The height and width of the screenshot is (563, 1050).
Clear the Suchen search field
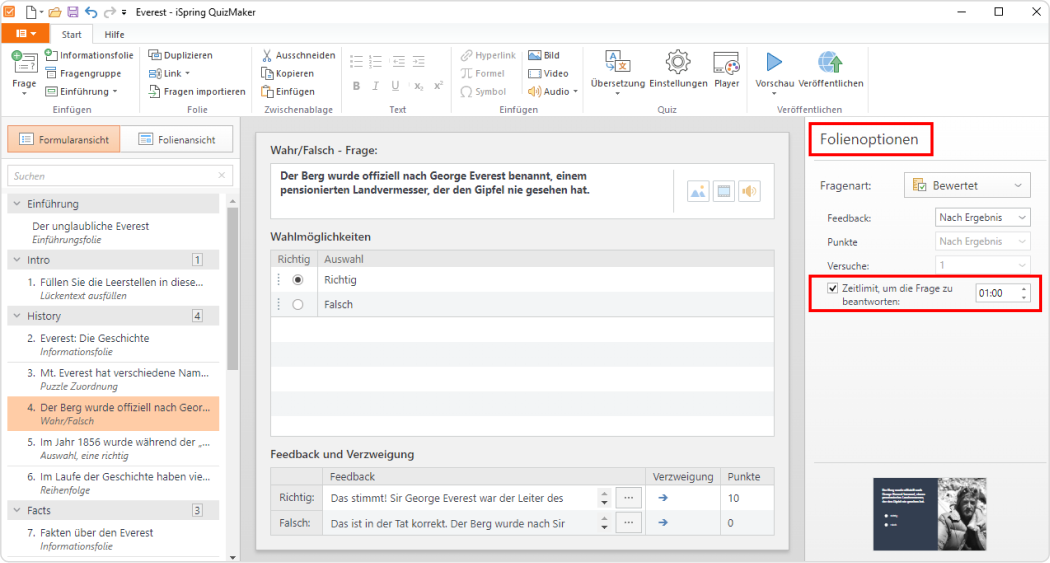click(x=222, y=175)
